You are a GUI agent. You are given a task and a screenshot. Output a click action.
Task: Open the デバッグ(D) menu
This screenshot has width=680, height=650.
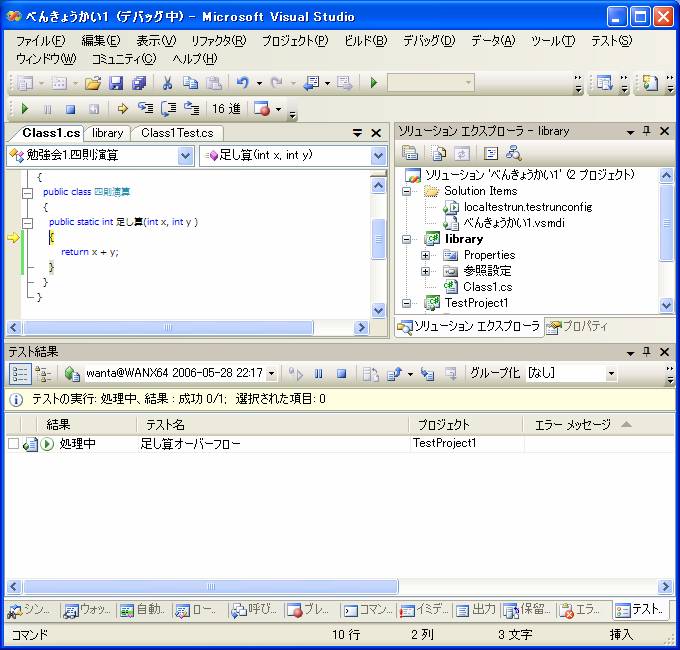pyautogui.click(x=428, y=41)
